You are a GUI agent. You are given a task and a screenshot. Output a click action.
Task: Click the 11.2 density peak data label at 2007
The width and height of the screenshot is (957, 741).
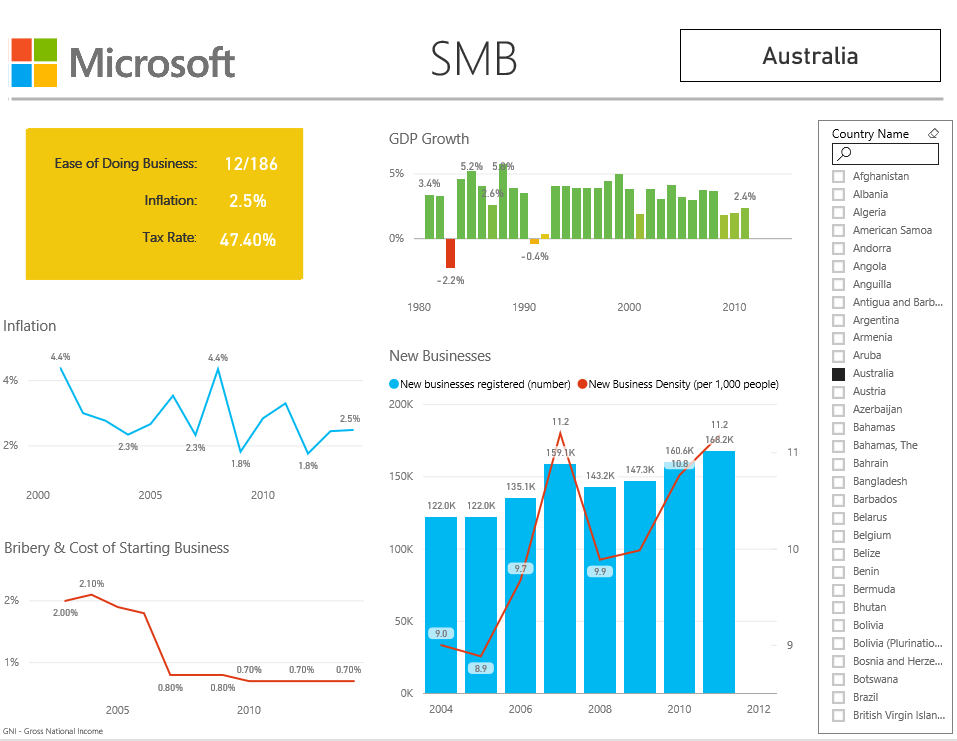[560, 422]
